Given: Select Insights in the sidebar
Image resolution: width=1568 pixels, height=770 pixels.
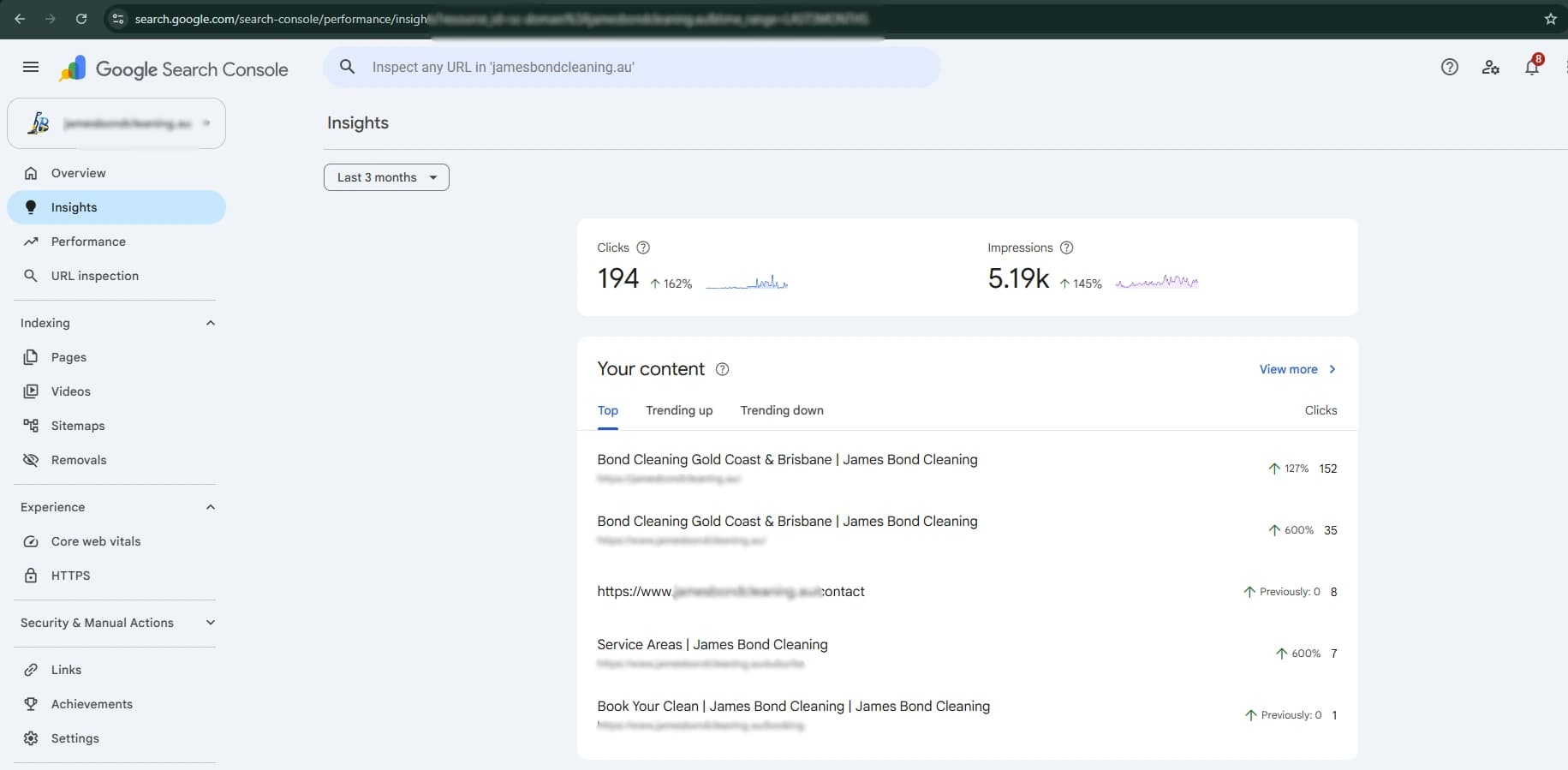Looking at the screenshot, I should [116, 207].
